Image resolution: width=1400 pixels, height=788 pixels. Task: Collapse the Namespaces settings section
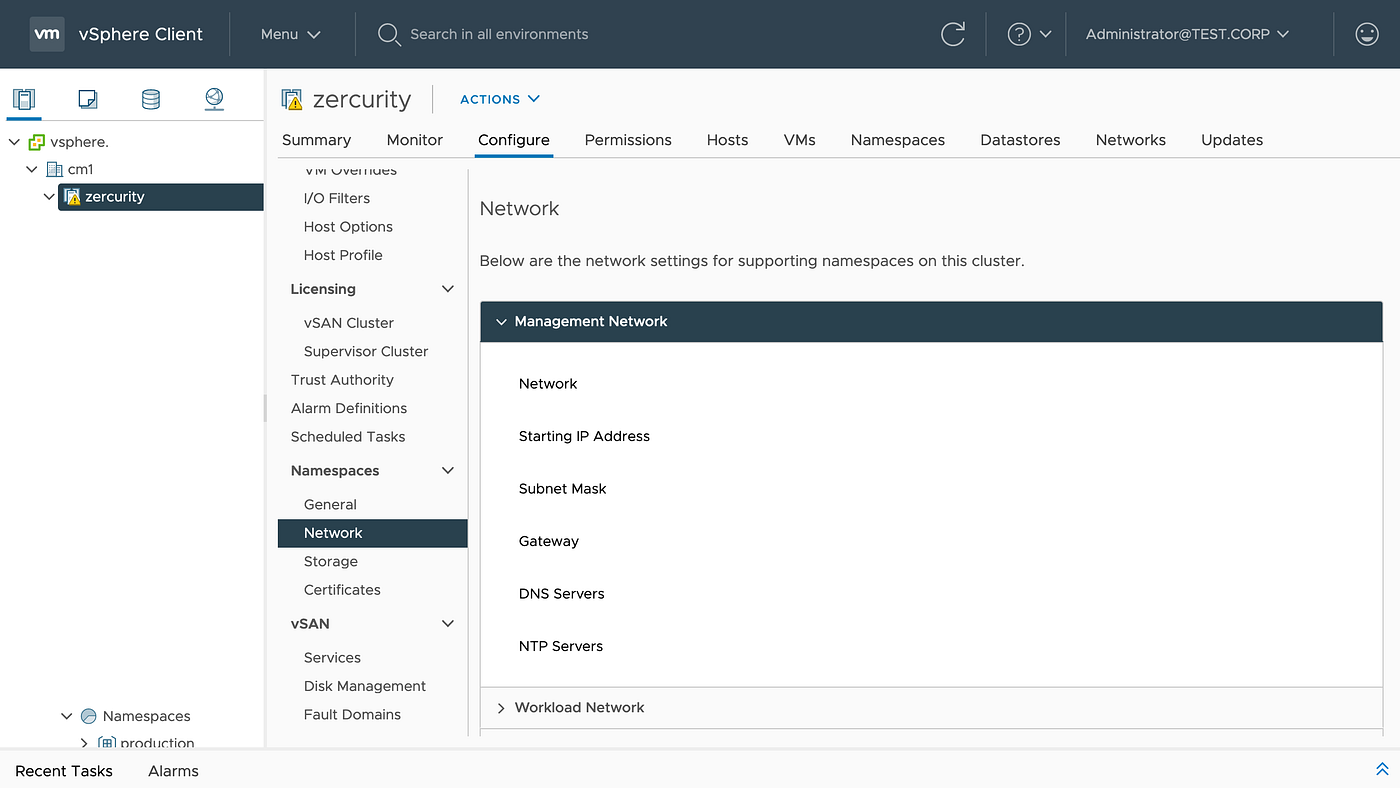[448, 471]
